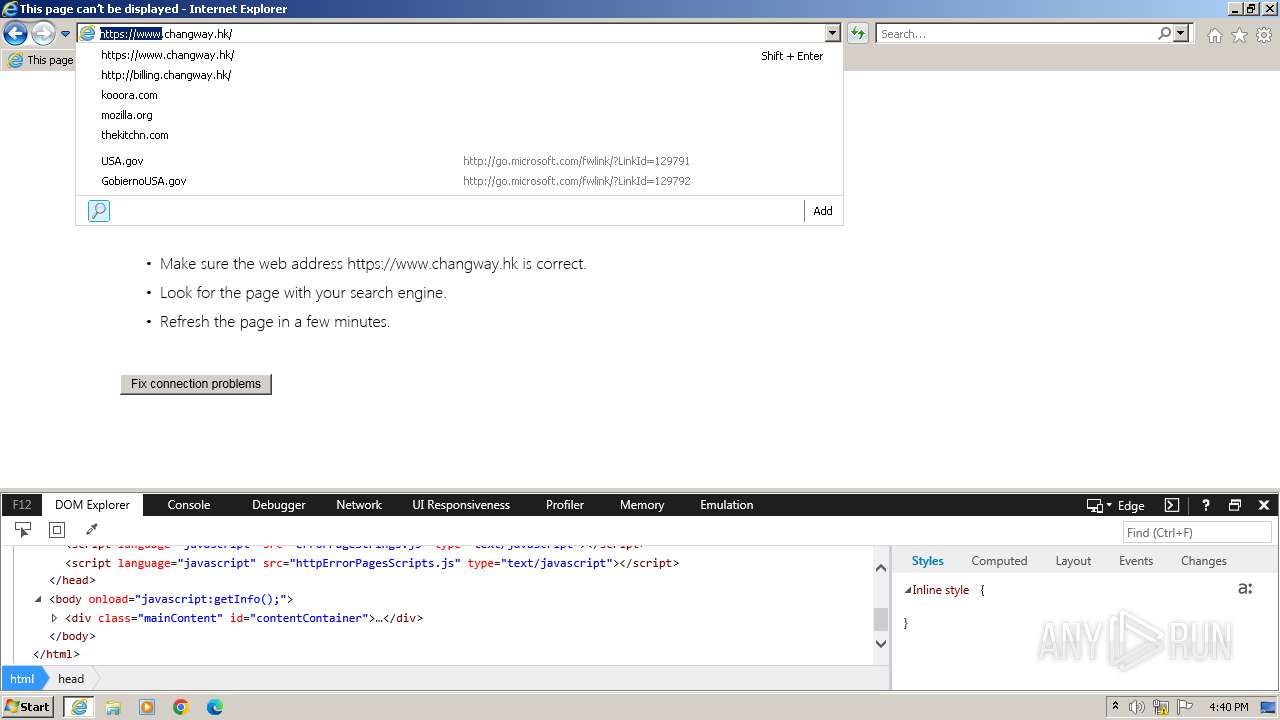Image resolution: width=1280 pixels, height=720 pixels.
Task: Click the 'a:' pseudo-class toggle
Action: pos(1245,589)
